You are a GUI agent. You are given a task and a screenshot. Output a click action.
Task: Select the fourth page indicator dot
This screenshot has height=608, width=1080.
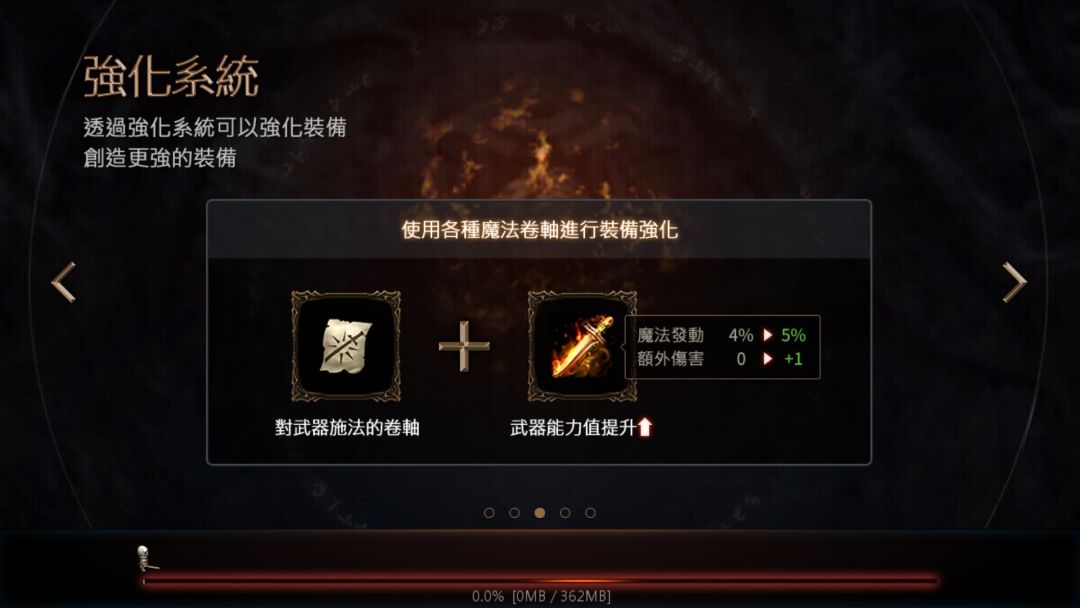[x=565, y=513]
